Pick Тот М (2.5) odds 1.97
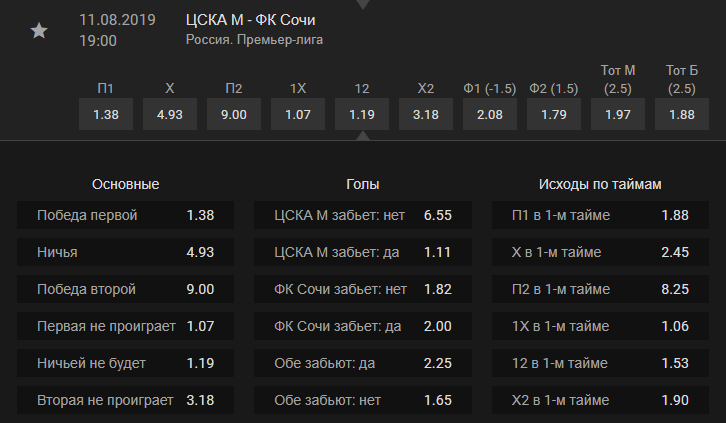 pyautogui.click(x=618, y=114)
